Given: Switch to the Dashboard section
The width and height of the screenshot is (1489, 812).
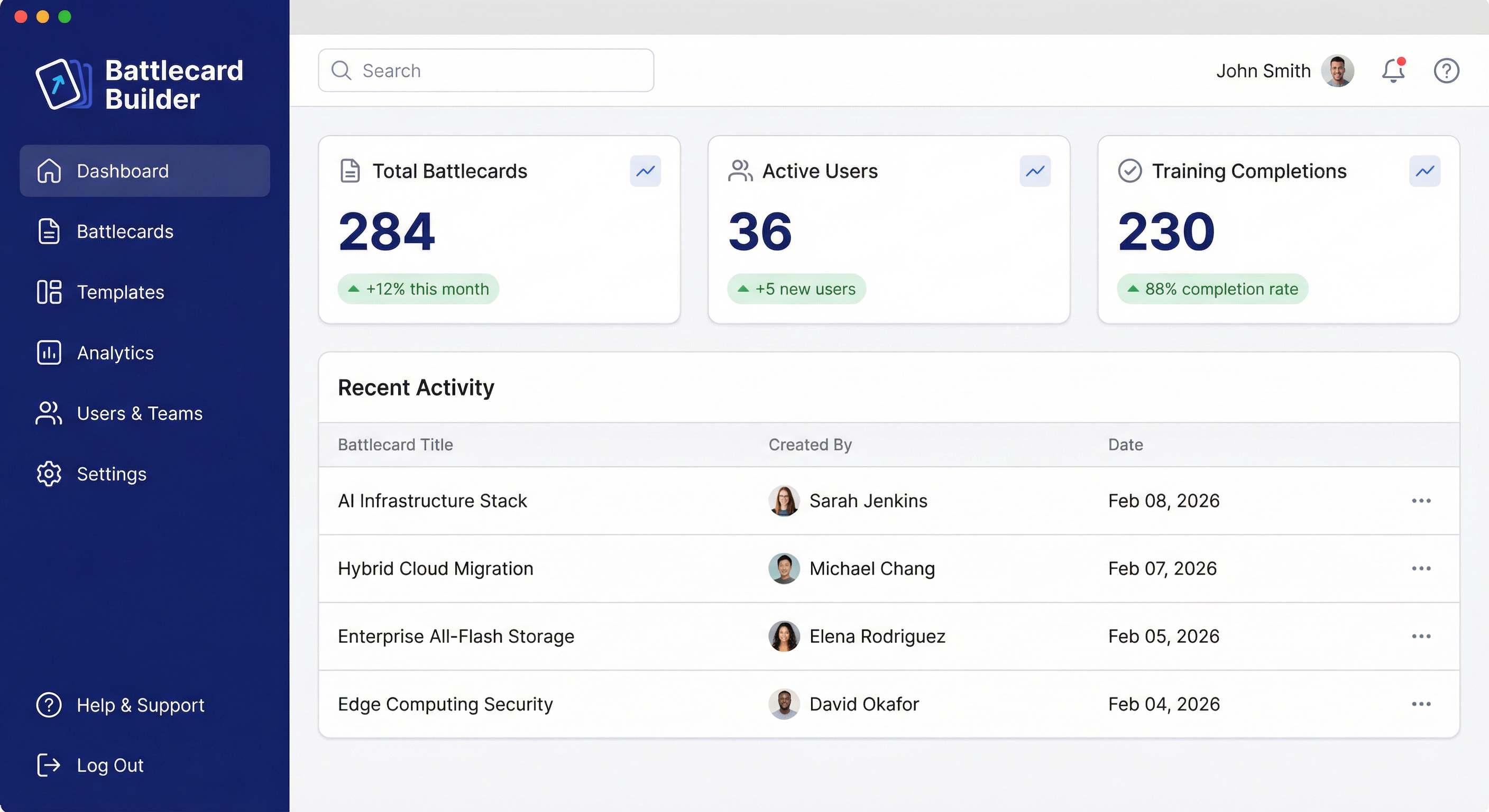Looking at the screenshot, I should tap(122, 171).
